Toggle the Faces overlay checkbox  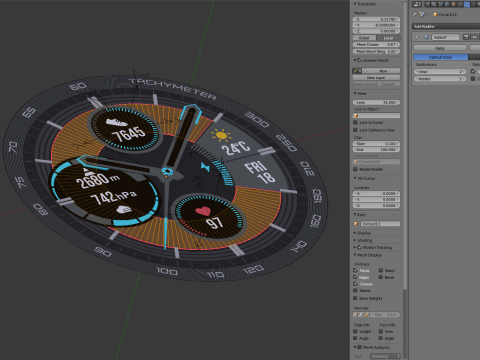tap(355, 270)
